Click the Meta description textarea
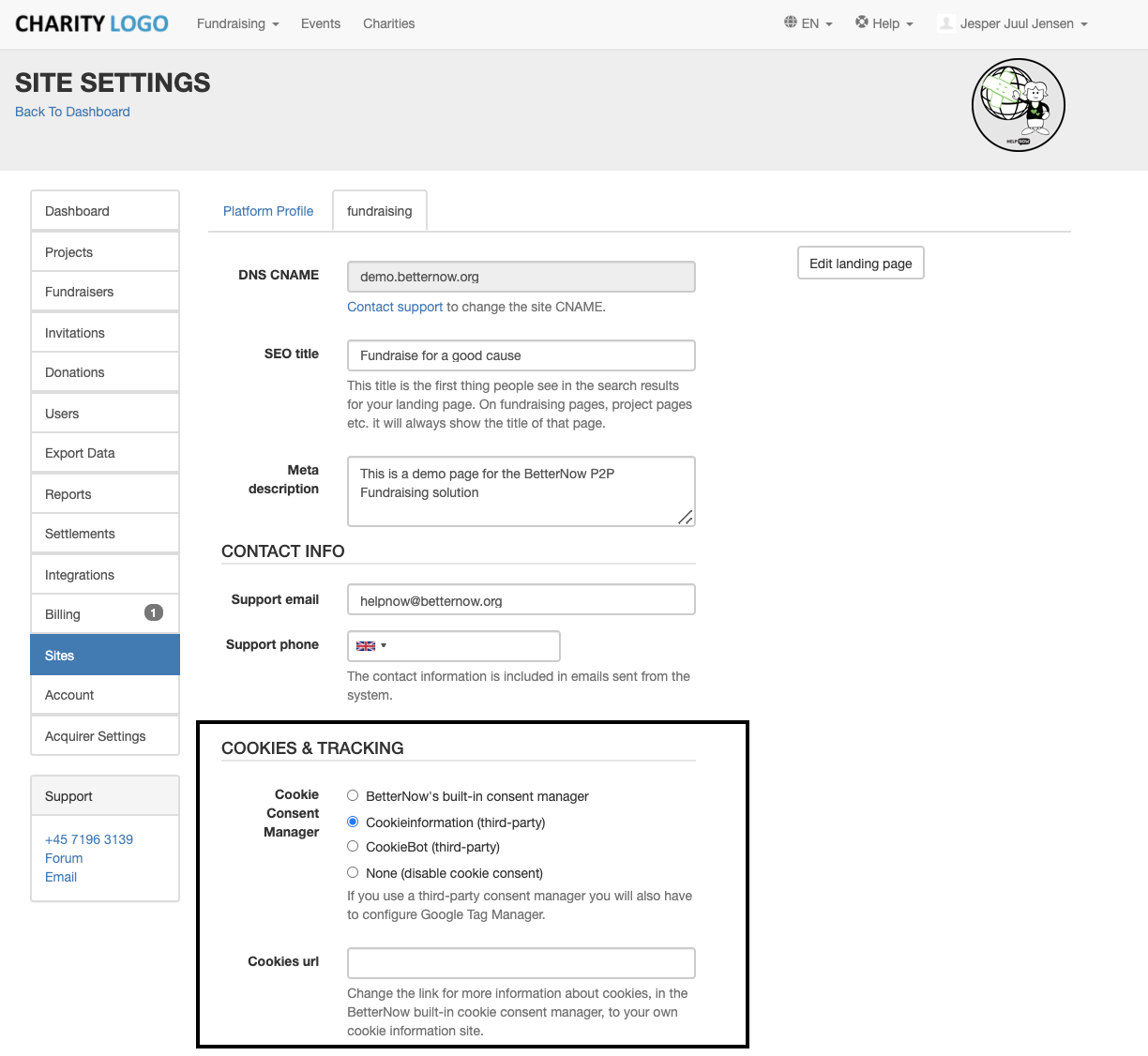 [521, 491]
